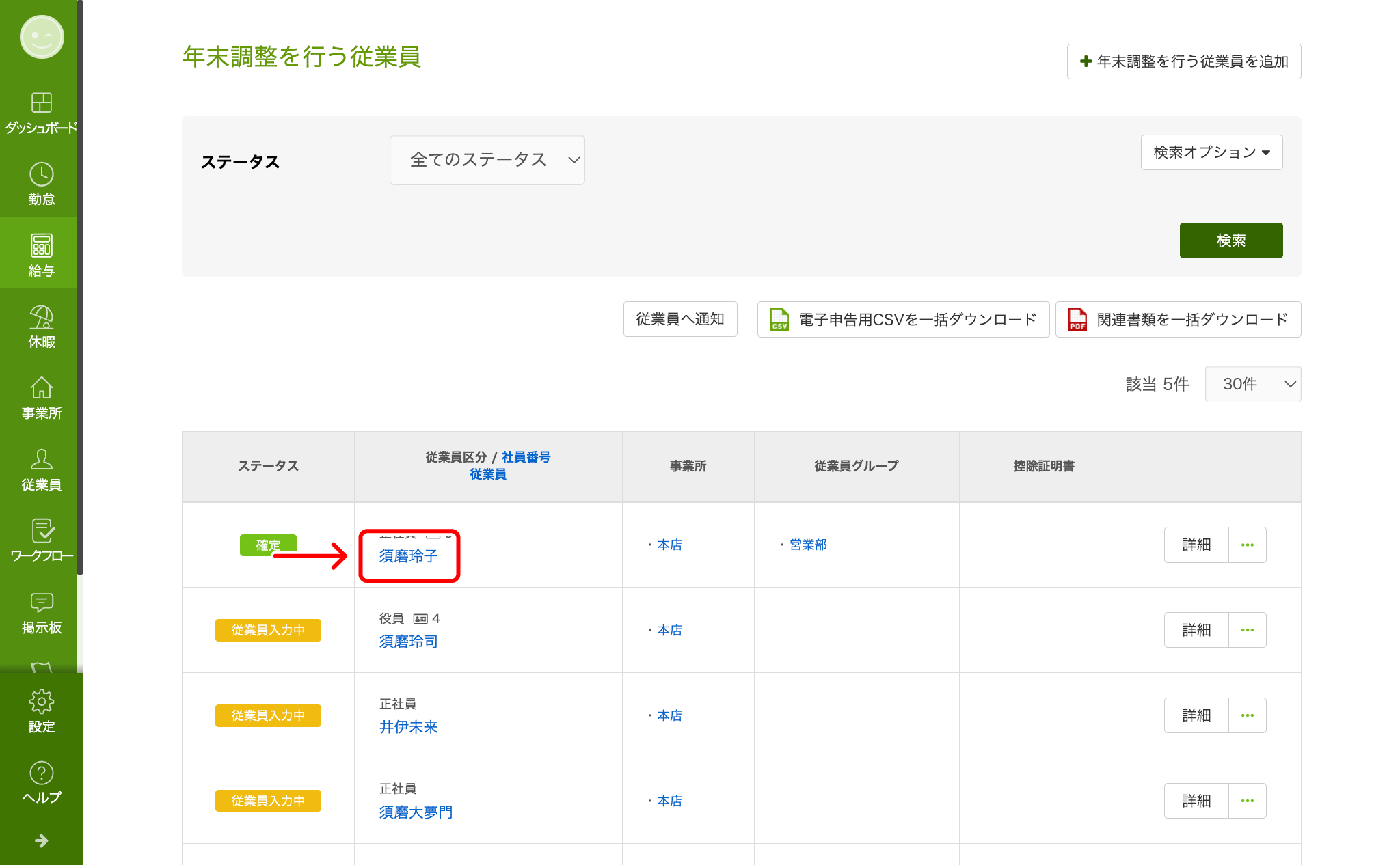Viewport: 1400px width, 865px height.
Task: Sort by 社員番号 column header link
Action: pos(526,457)
